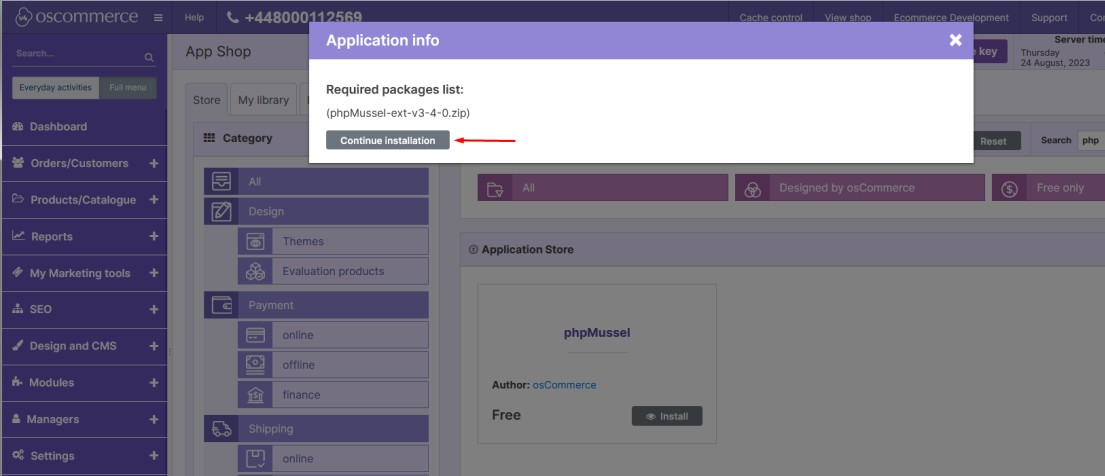Close the Application info dialog
Viewport: 1105px width, 476px height.
click(x=955, y=40)
